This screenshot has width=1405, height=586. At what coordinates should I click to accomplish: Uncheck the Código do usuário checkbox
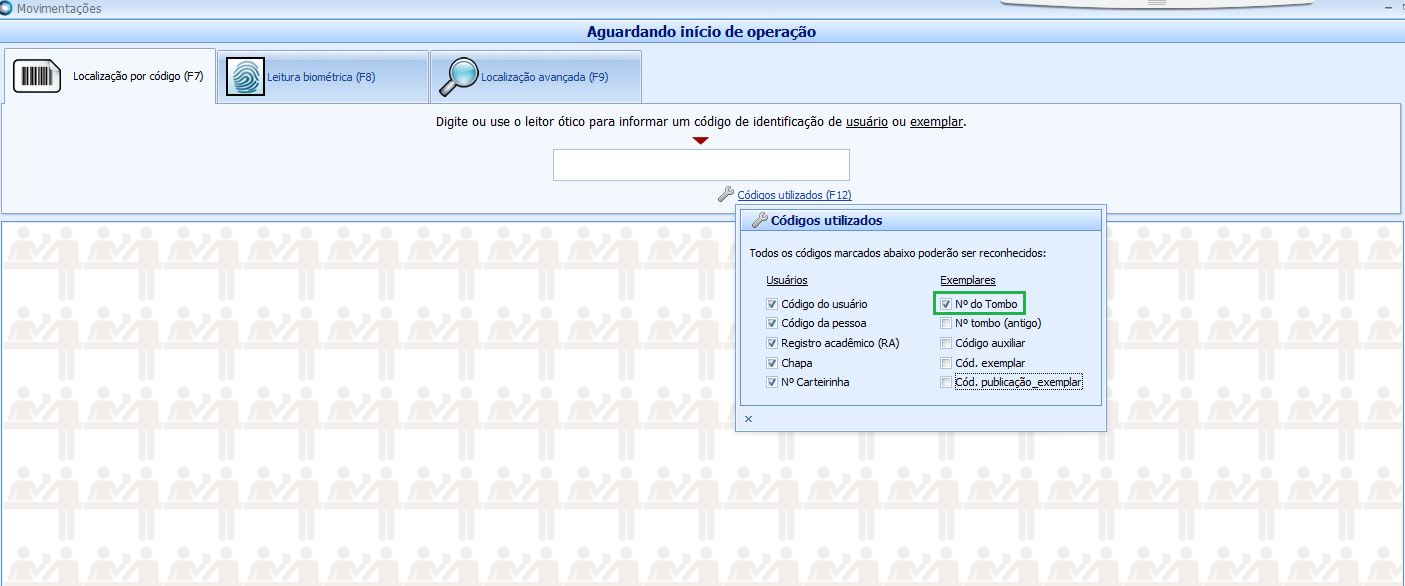tap(772, 304)
